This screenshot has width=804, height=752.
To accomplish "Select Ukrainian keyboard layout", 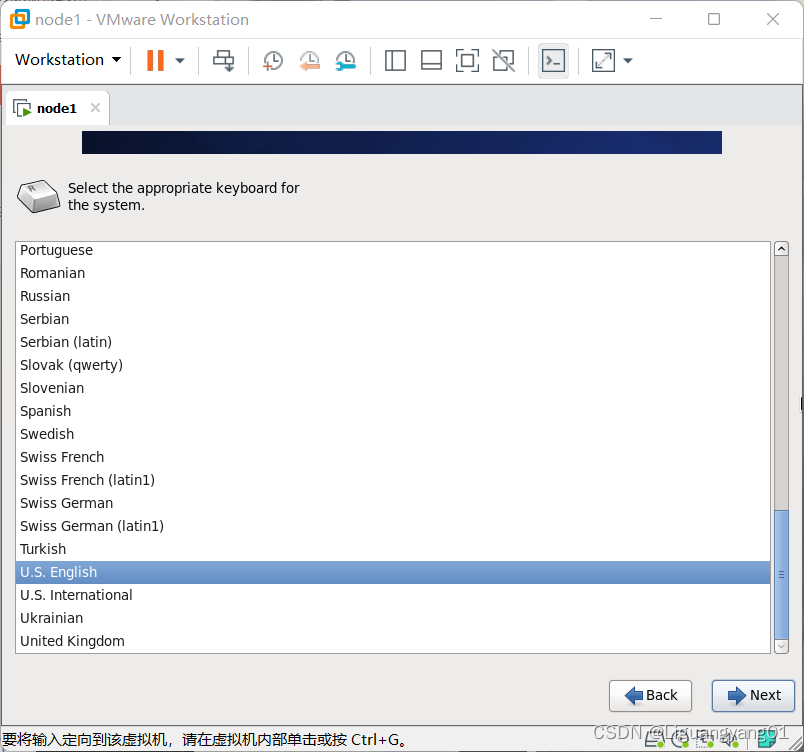I will (393, 618).
